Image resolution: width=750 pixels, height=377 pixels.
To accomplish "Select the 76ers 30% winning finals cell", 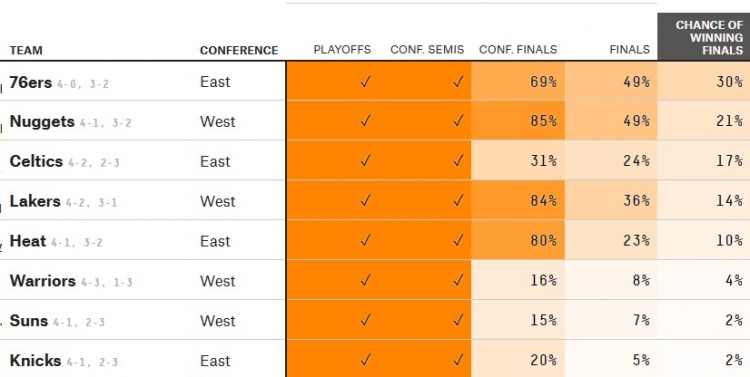I will 704,81.
